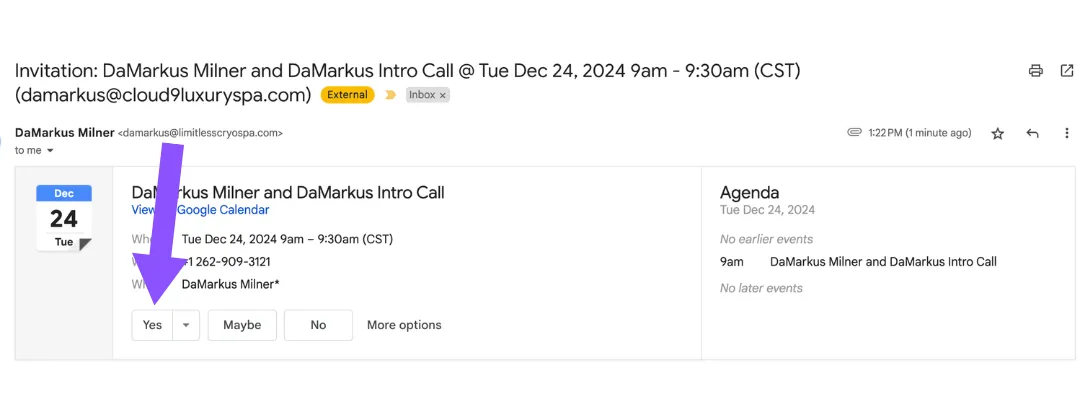
Task: Open More options for RSVP
Action: click(x=404, y=325)
